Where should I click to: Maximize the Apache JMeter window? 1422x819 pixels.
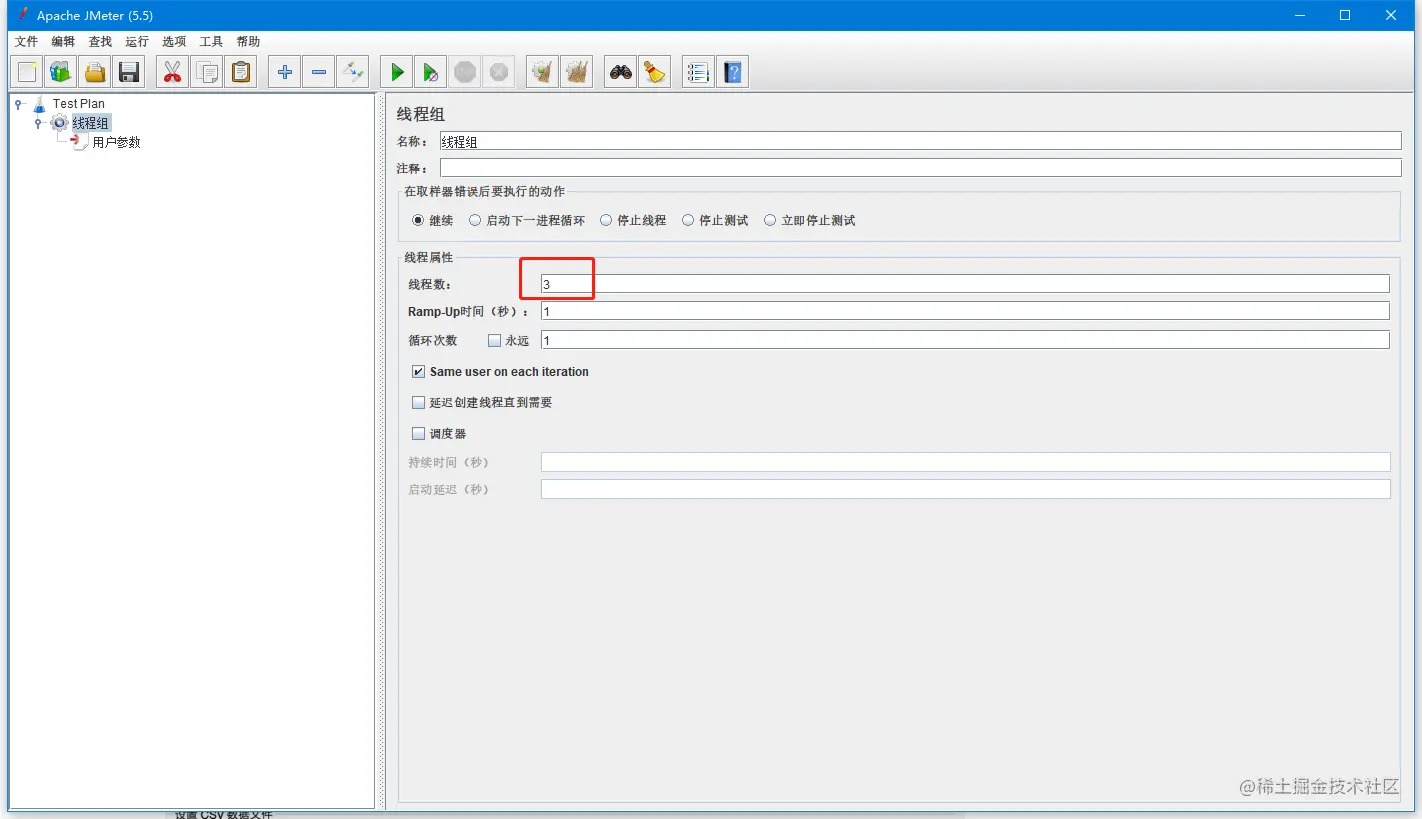1345,15
